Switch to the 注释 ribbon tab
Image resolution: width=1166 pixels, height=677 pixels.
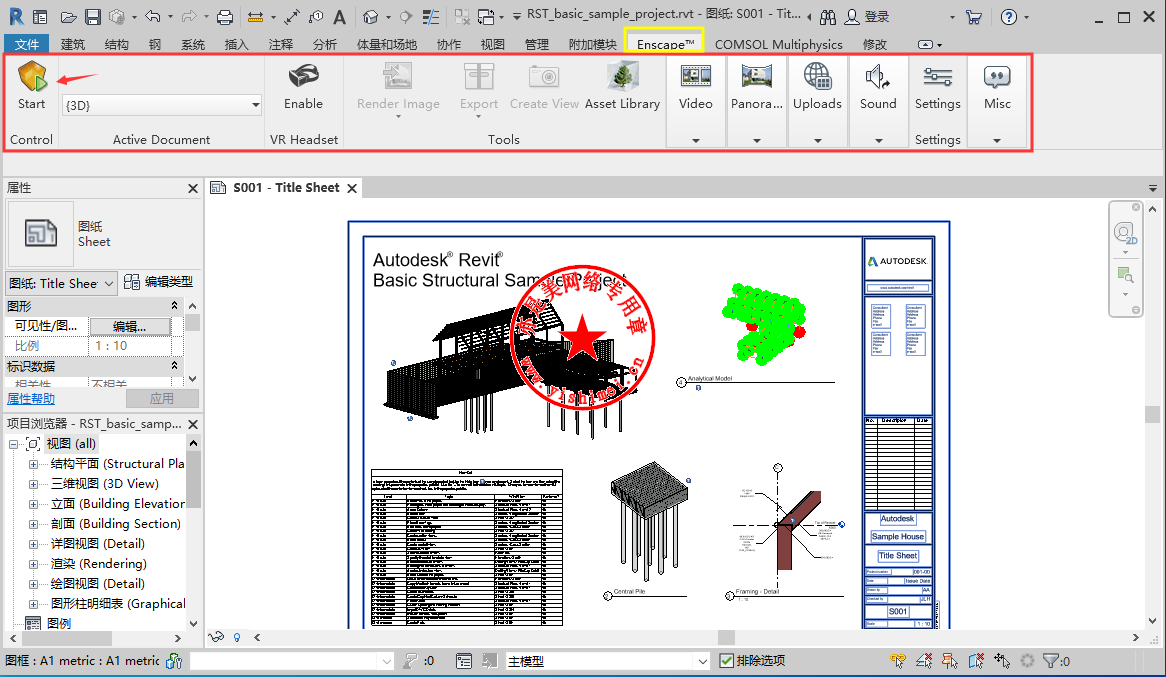[x=280, y=45]
